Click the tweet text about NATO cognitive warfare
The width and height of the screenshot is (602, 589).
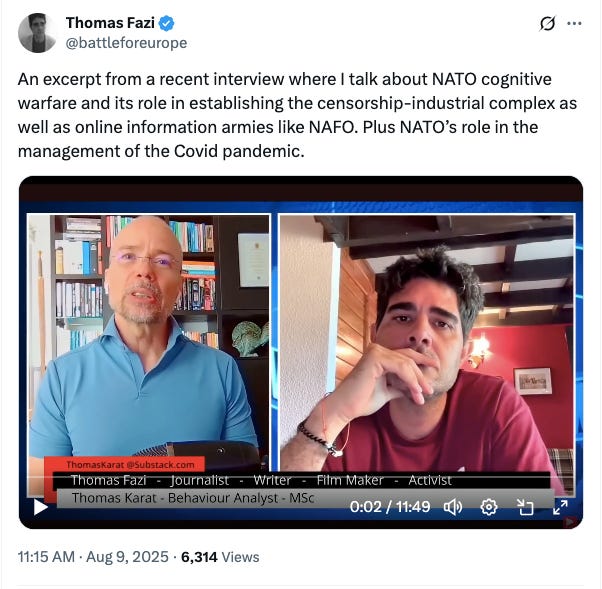pos(297,115)
